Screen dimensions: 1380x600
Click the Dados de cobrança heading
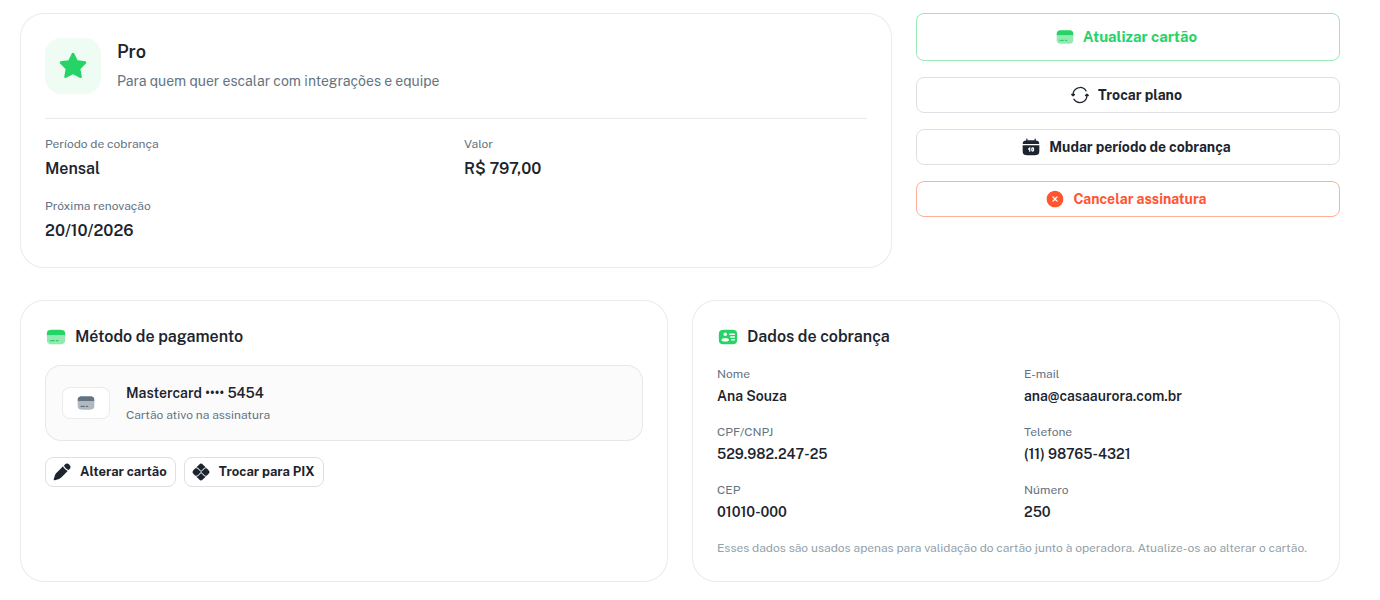[x=818, y=337]
